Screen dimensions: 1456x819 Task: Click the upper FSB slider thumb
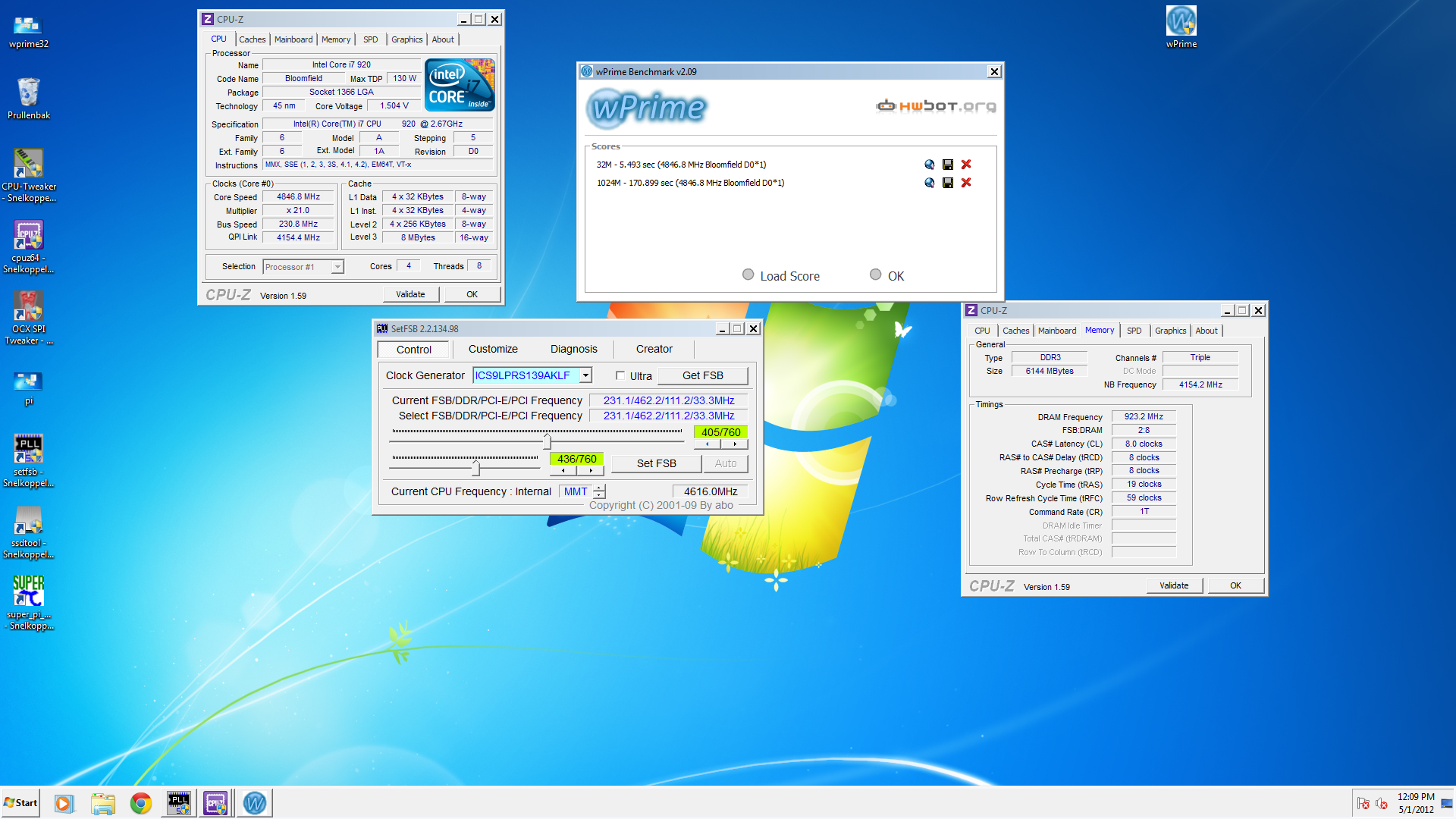click(547, 441)
